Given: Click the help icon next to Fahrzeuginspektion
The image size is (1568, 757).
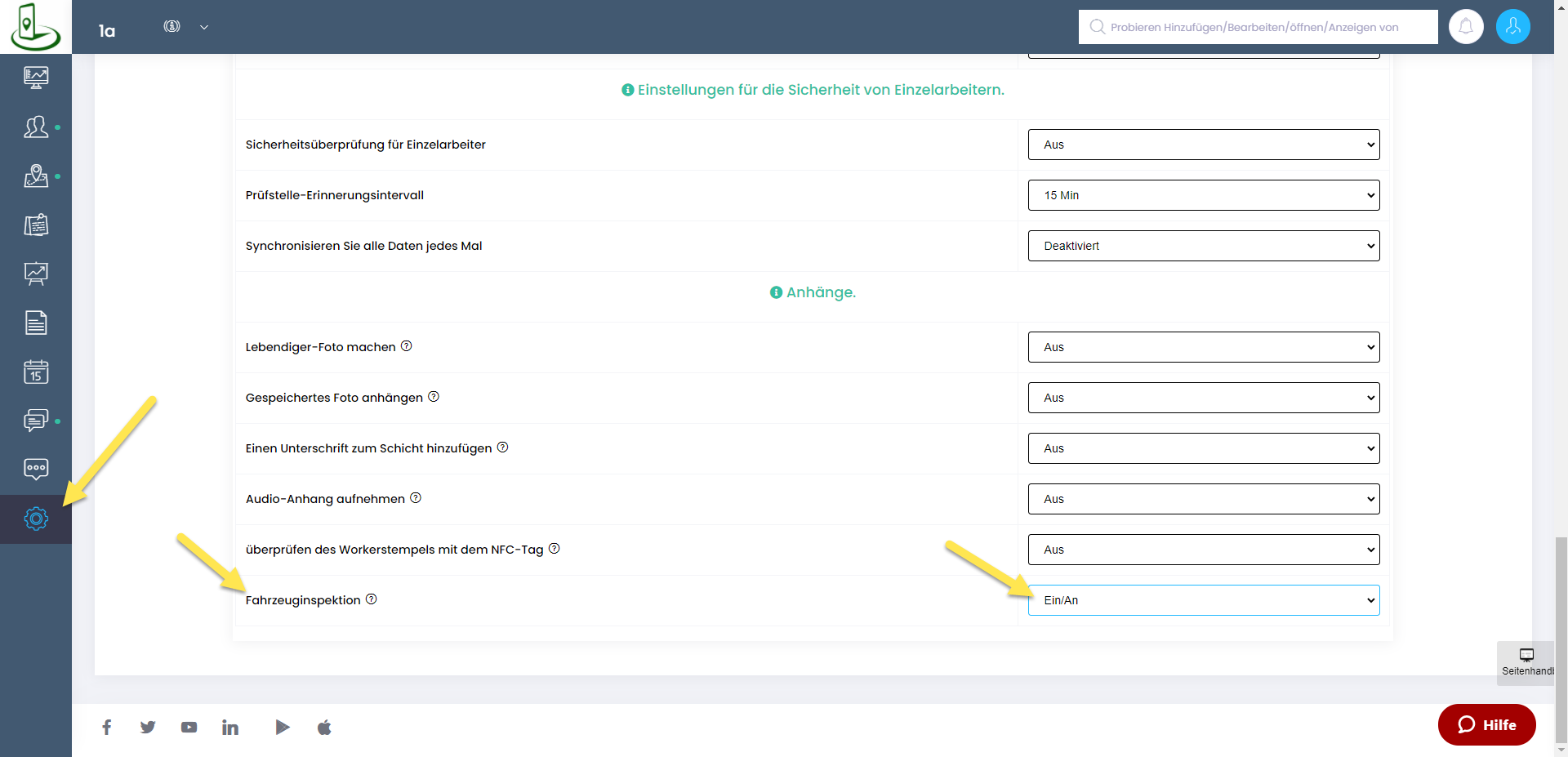Looking at the screenshot, I should (x=372, y=599).
